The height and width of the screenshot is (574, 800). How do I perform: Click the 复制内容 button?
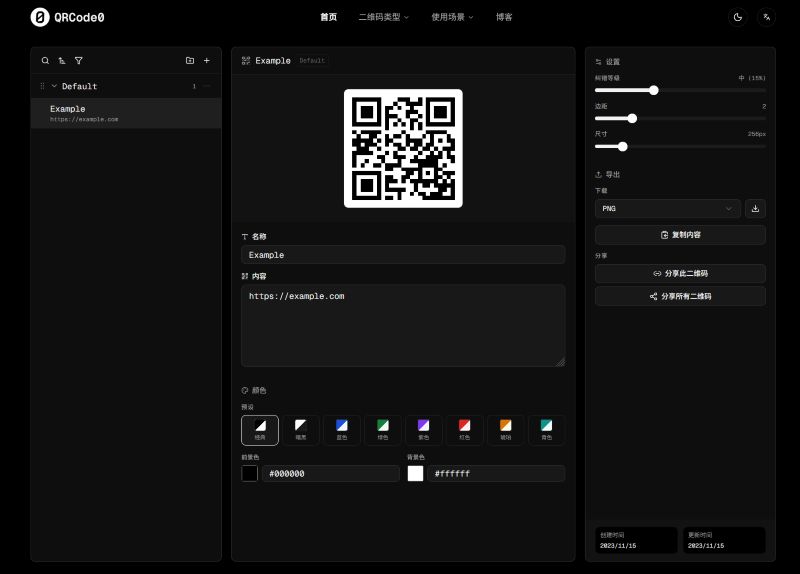tap(680, 235)
